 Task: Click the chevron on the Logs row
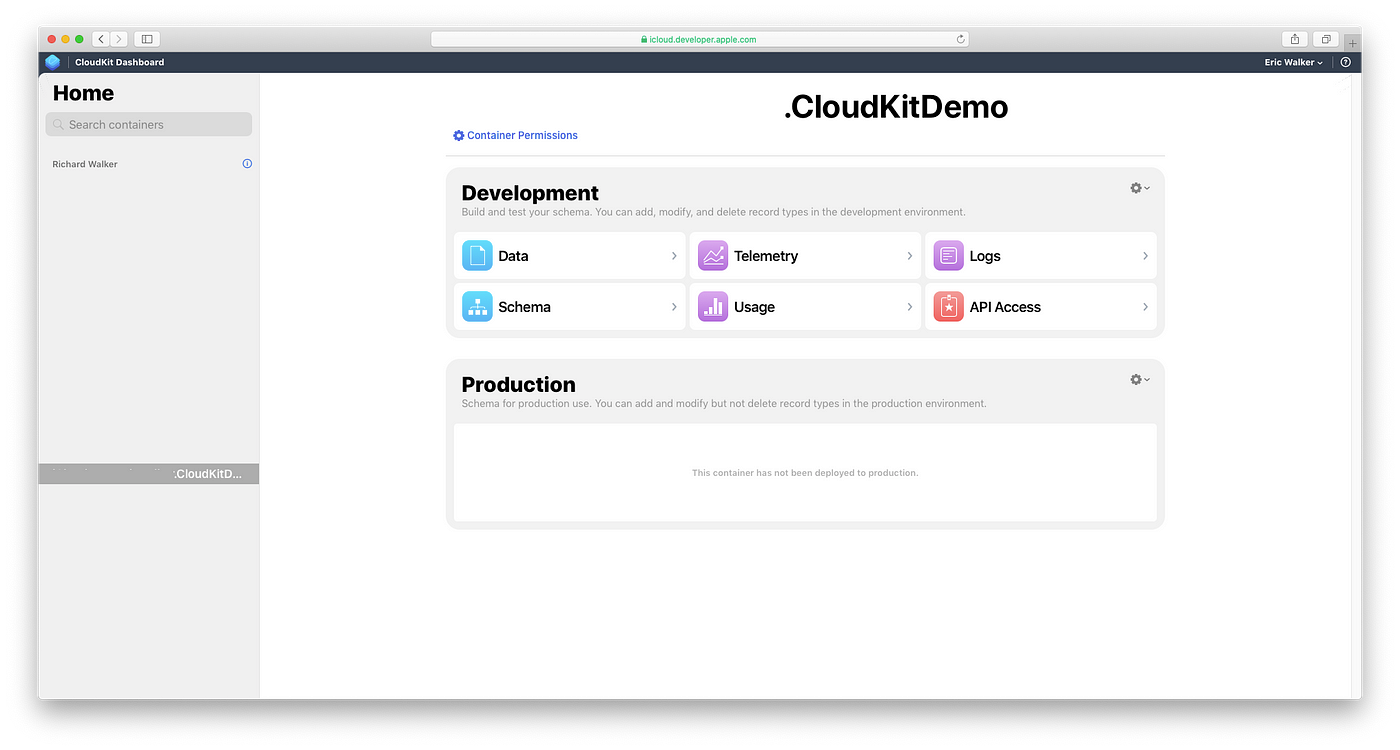pos(1145,256)
